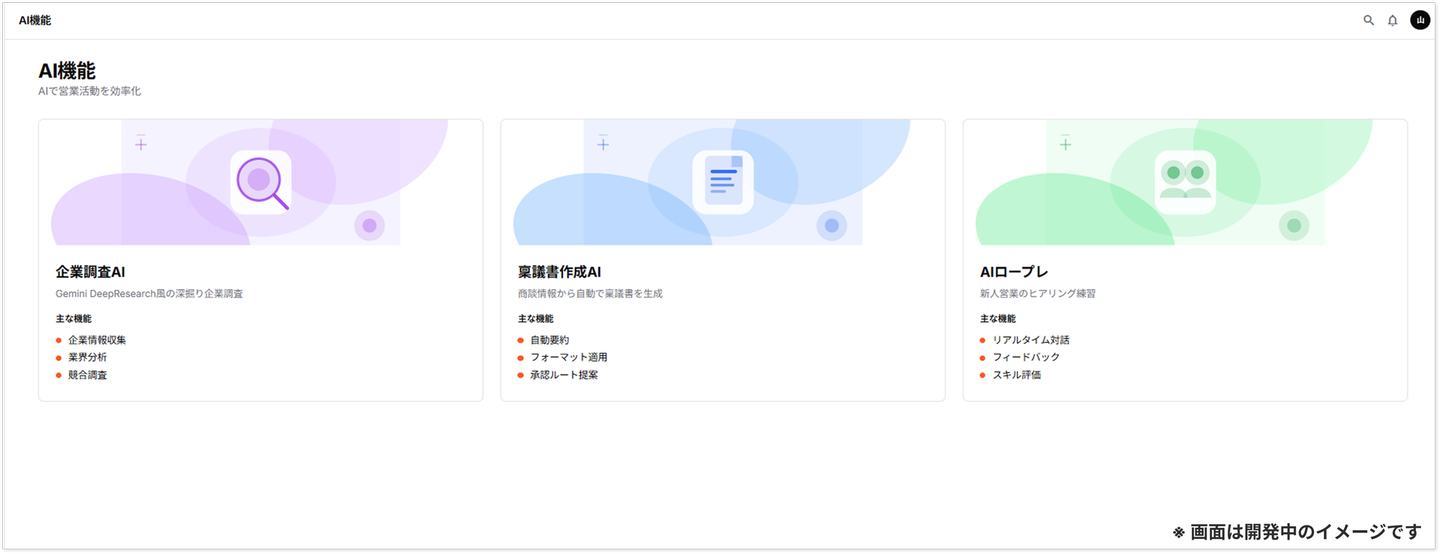Click 主な機能 label in 稟議書作成AI card

tap(535, 318)
